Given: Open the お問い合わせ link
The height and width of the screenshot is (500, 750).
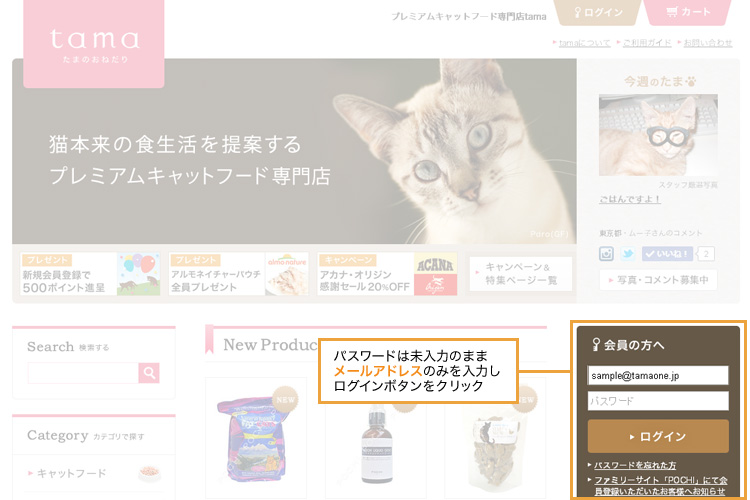Looking at the screenshot, I should tap(707, 43).
